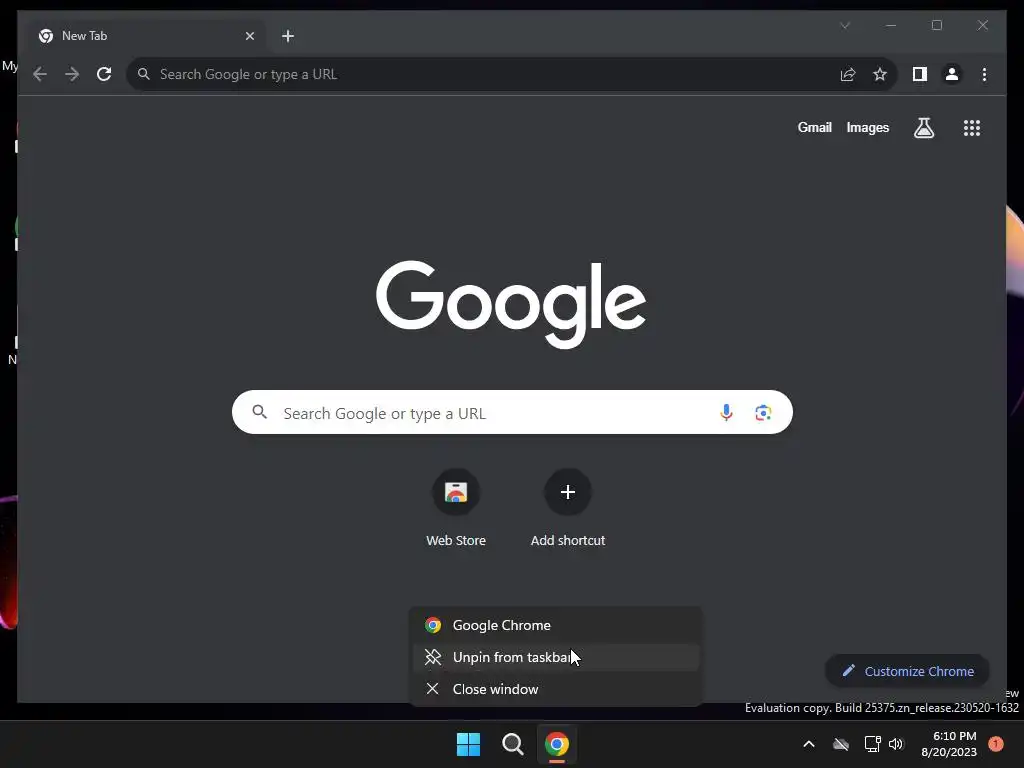
Task: Open the network status tray icon
Action: tap(872, 744)
